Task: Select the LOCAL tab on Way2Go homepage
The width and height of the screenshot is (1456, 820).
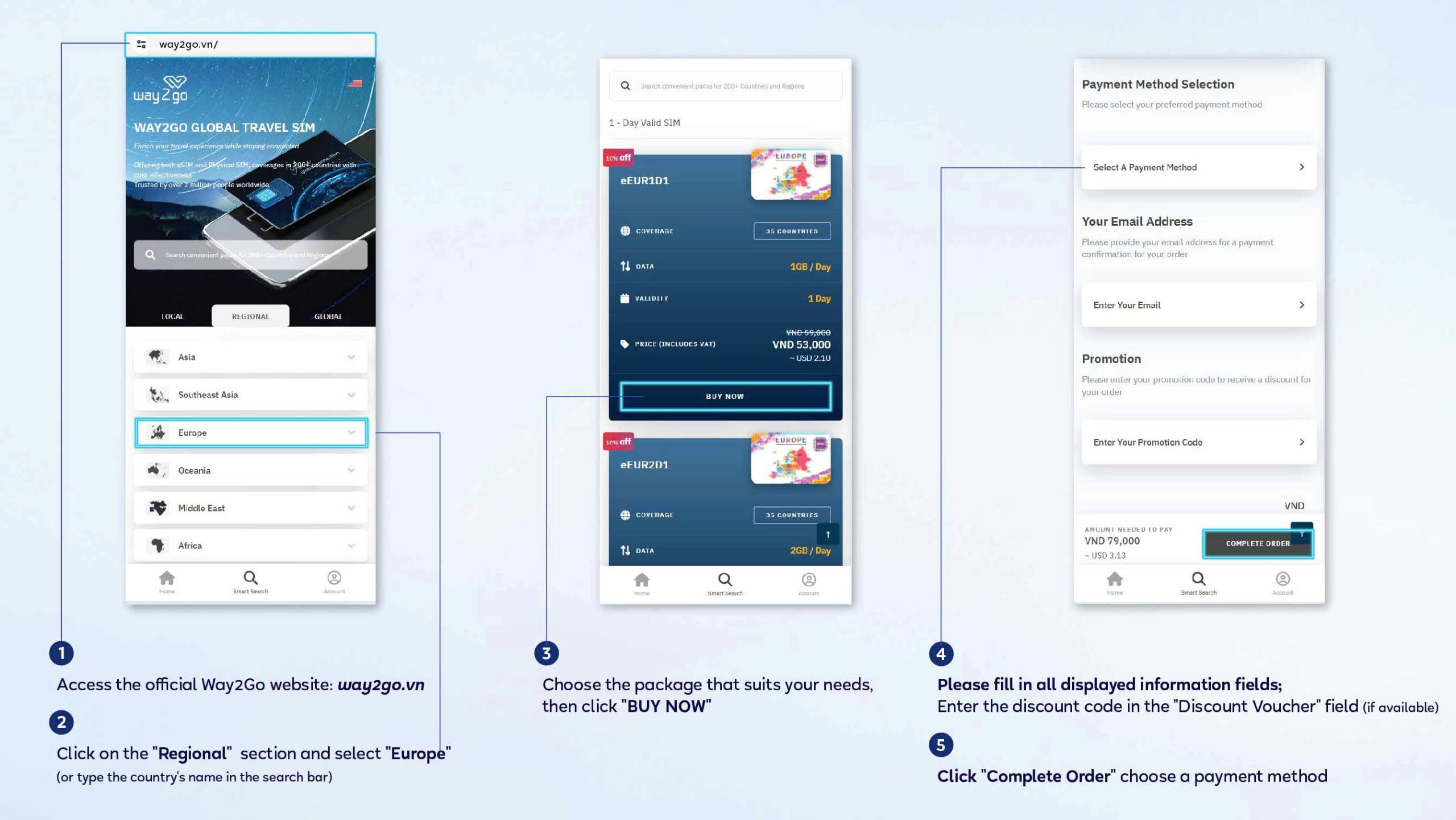Action: click(x=173, y=316)
